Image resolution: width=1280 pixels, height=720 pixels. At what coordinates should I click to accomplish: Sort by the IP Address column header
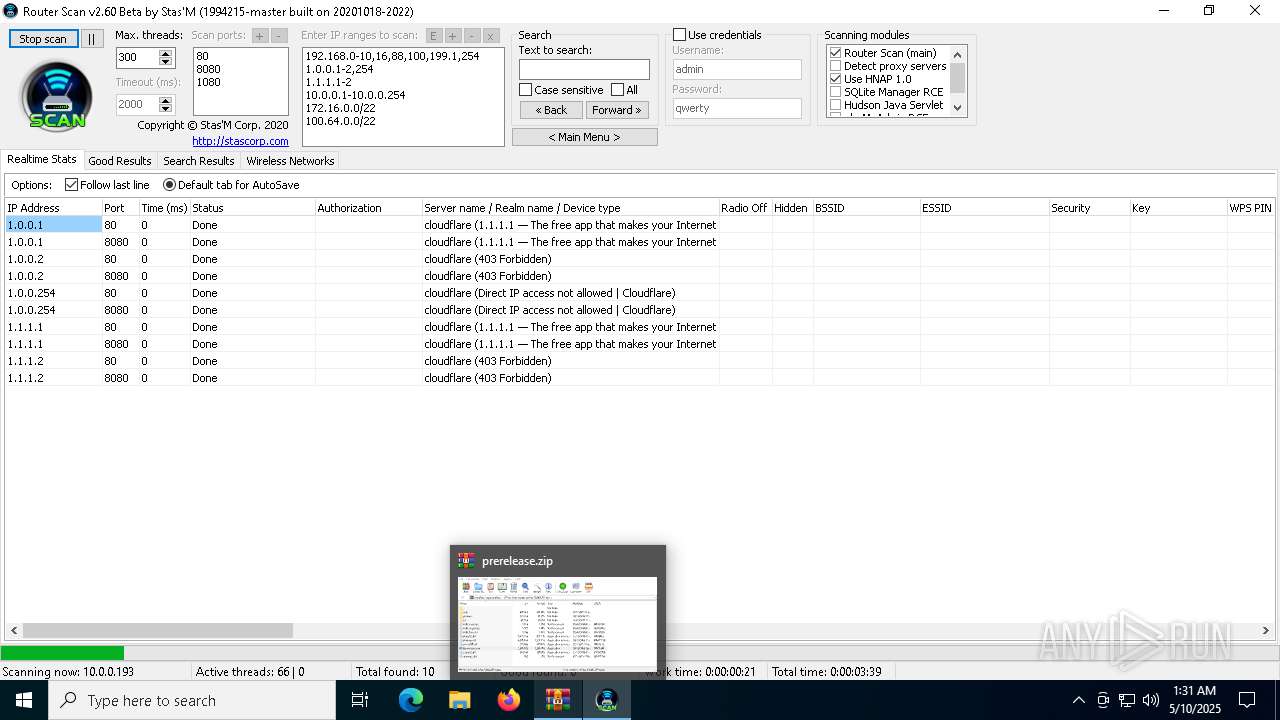pyautogui.click(x=53, y=208)
